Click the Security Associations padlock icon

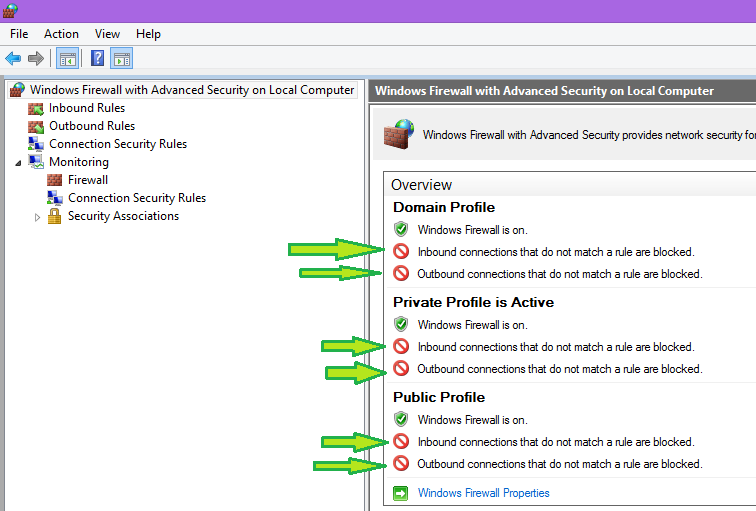[x=54, y=215]
